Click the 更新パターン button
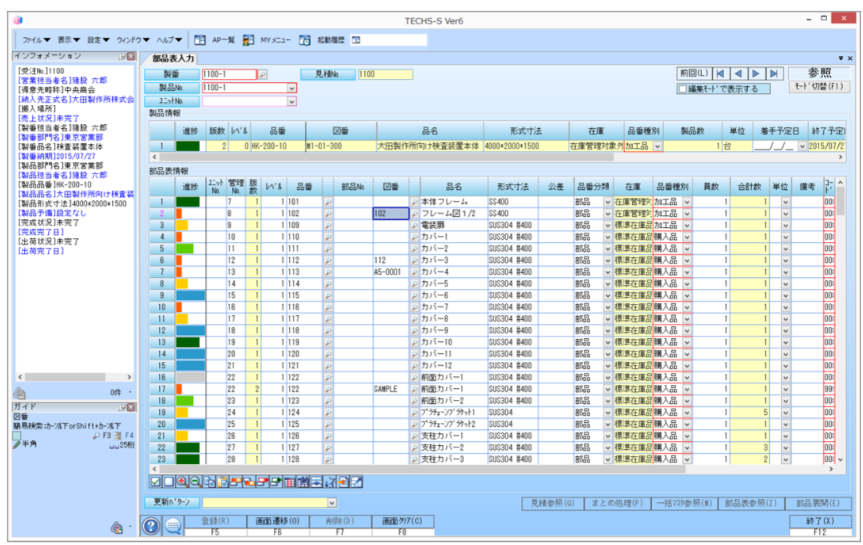The height and width of the screenshot is (545, 863). tap(172, 503)
